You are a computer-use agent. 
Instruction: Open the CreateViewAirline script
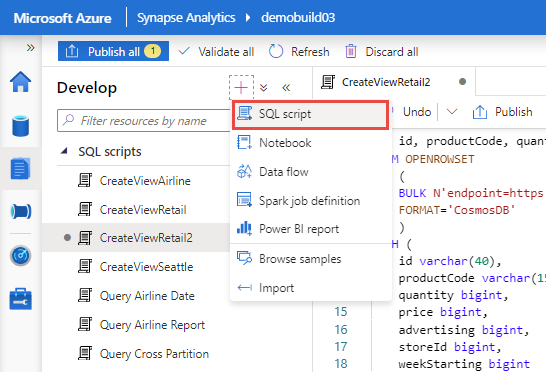click(145, 181)
